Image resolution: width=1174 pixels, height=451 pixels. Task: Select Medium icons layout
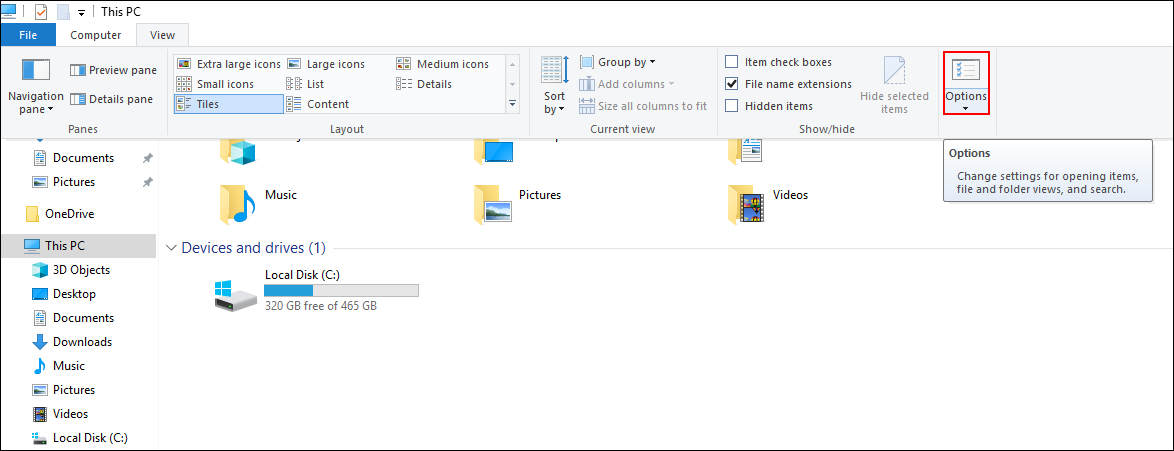(x=442, y=64)
